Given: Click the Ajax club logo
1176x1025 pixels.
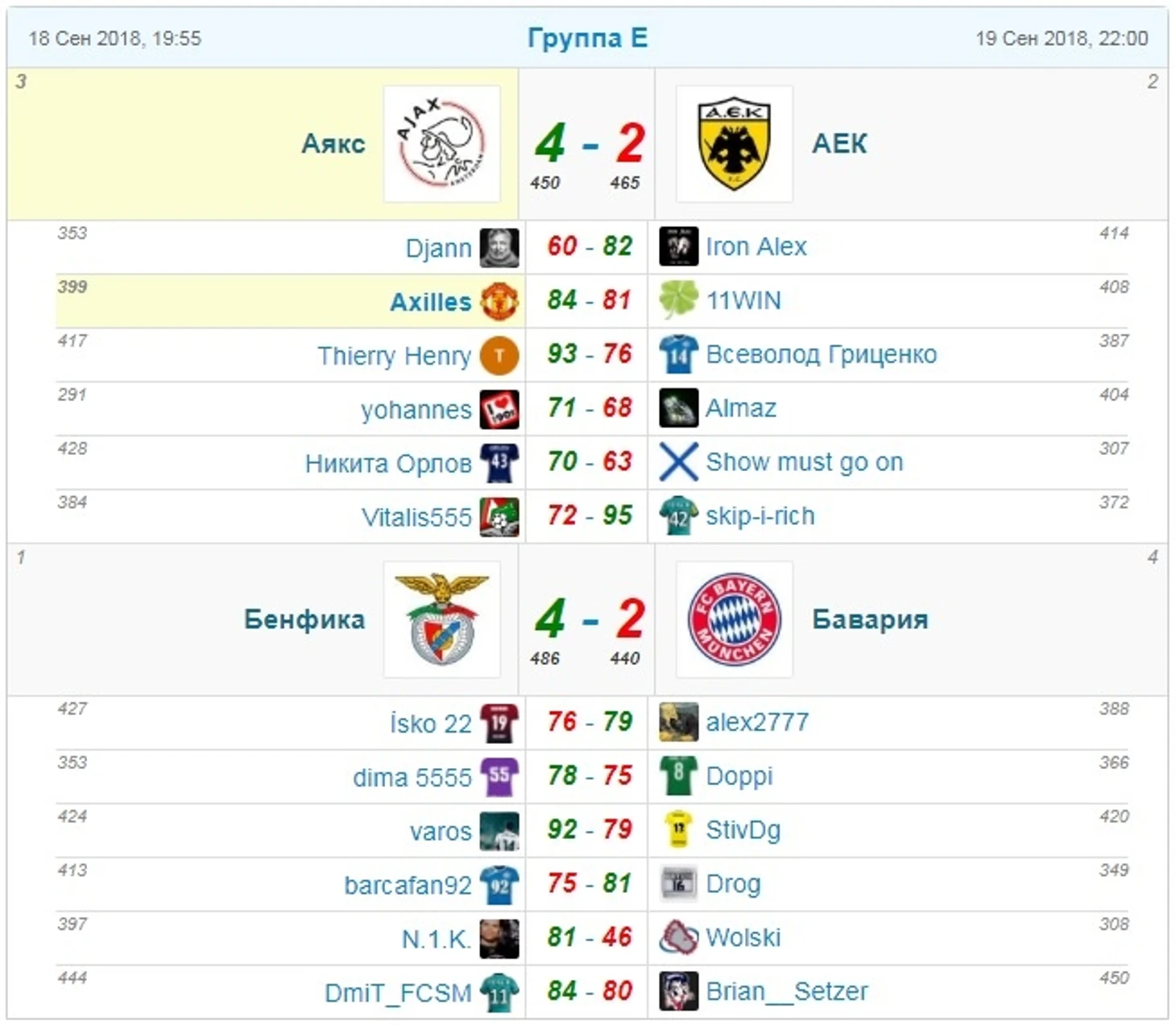Looking at the screenshot, I should click(441, 143).
